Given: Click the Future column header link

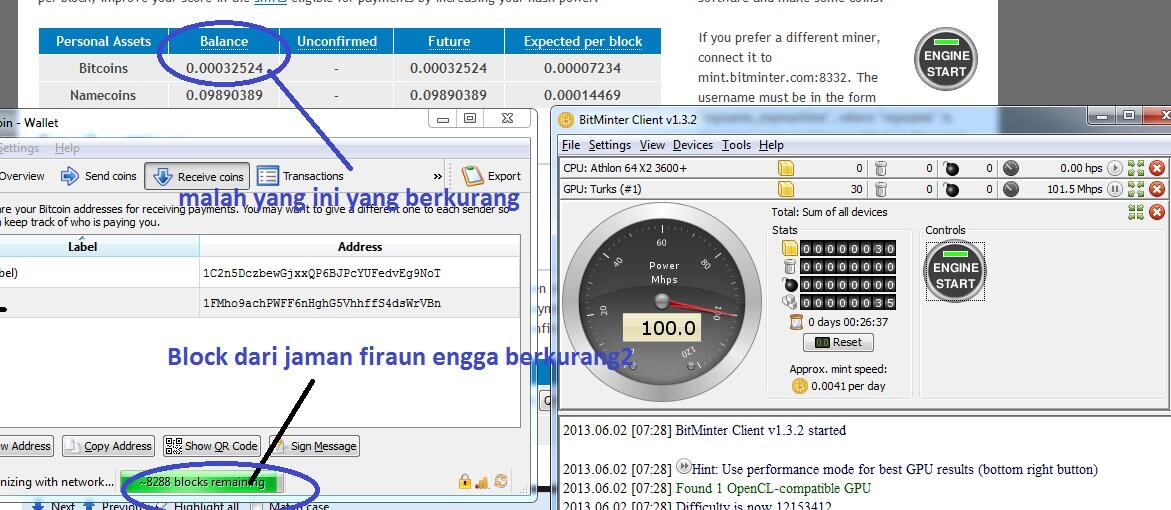Looking at the screenshot, I should pos(449,41).
